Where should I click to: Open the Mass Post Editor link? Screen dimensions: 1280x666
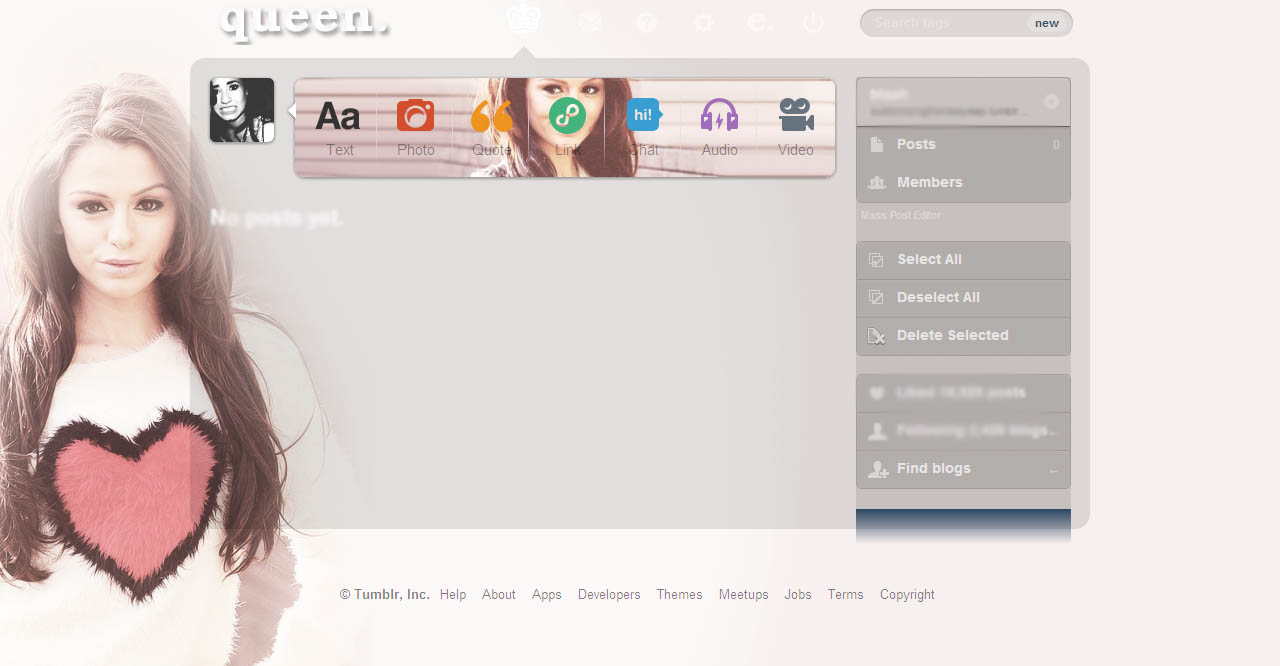(x=901, y=215)
